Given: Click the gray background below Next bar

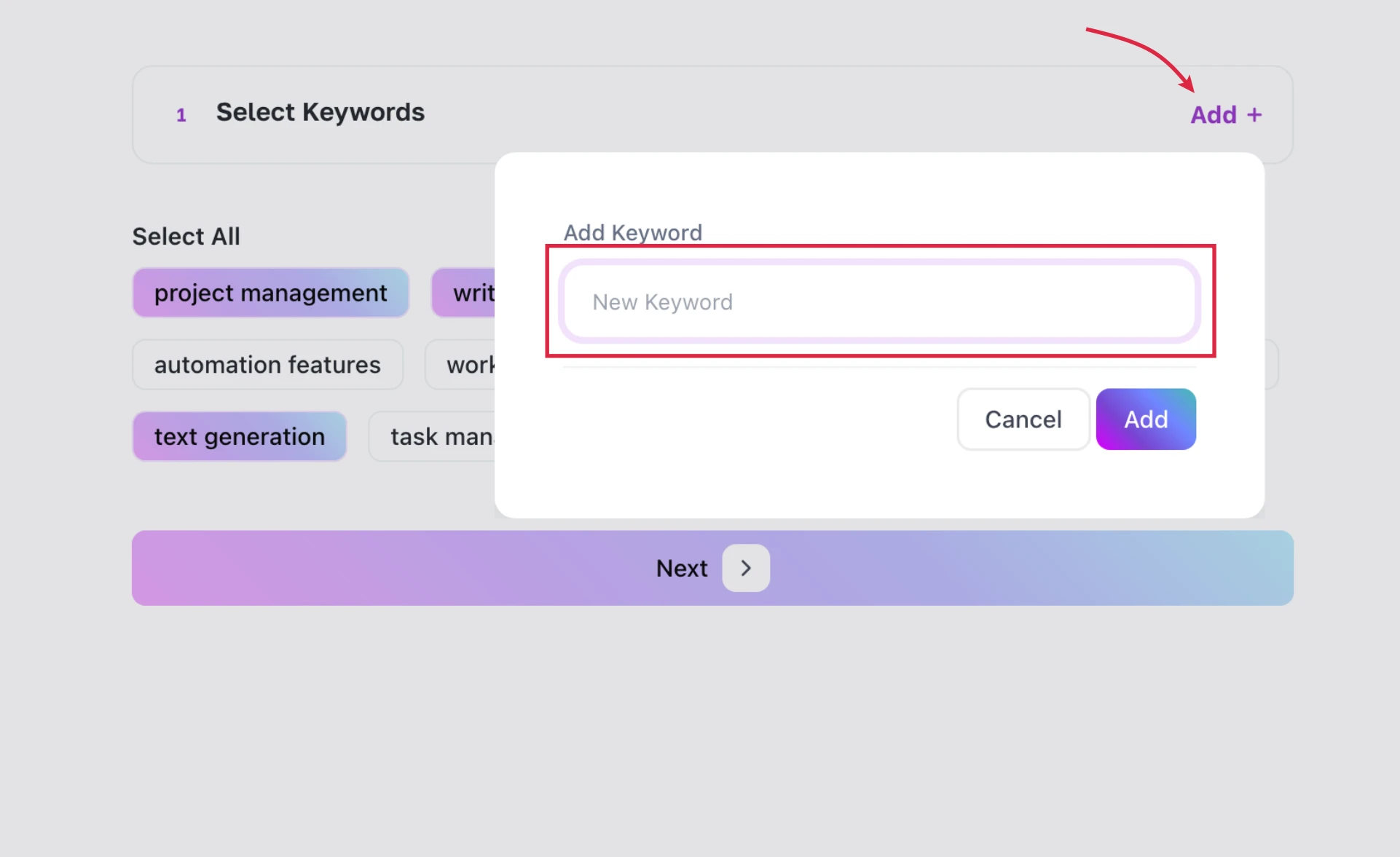Looking at the screenshot, I should pos(699,728).
